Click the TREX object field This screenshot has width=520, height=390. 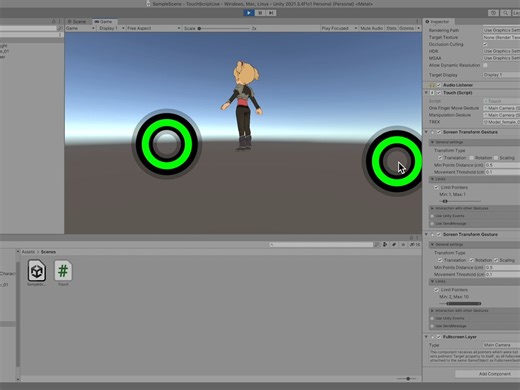tap(501, 122)
